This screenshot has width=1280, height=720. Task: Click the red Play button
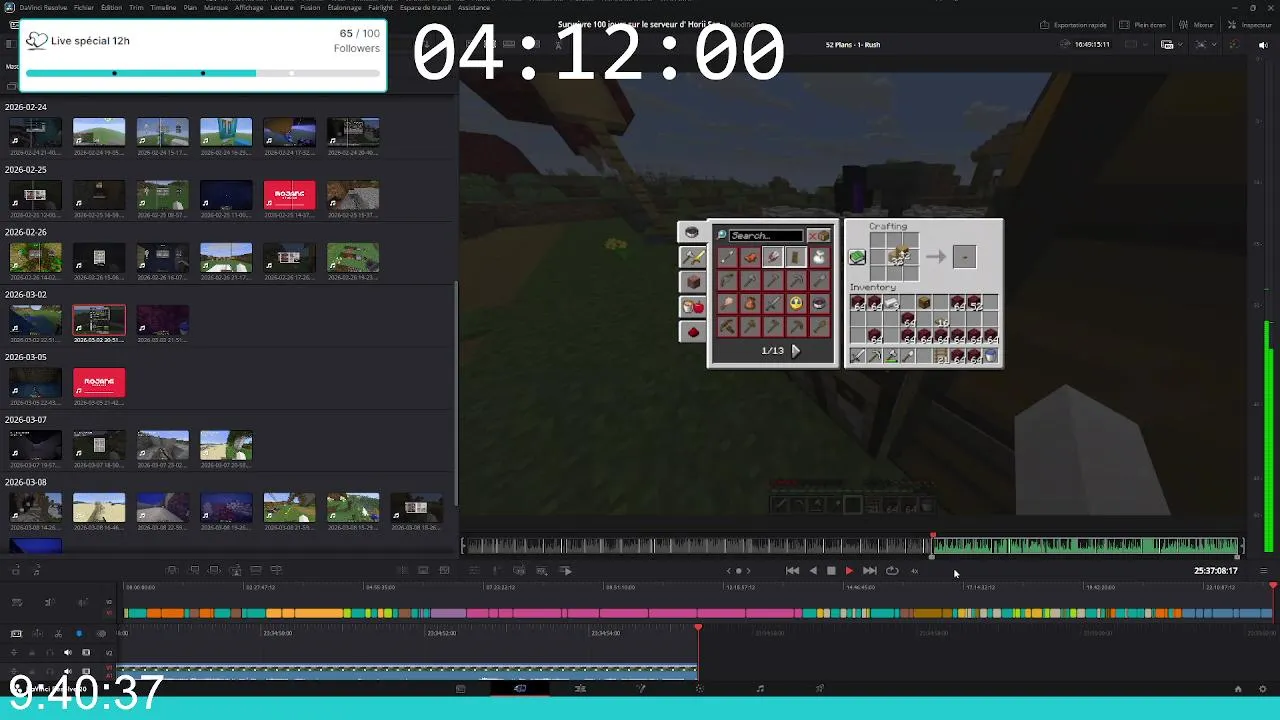point(849,571)
